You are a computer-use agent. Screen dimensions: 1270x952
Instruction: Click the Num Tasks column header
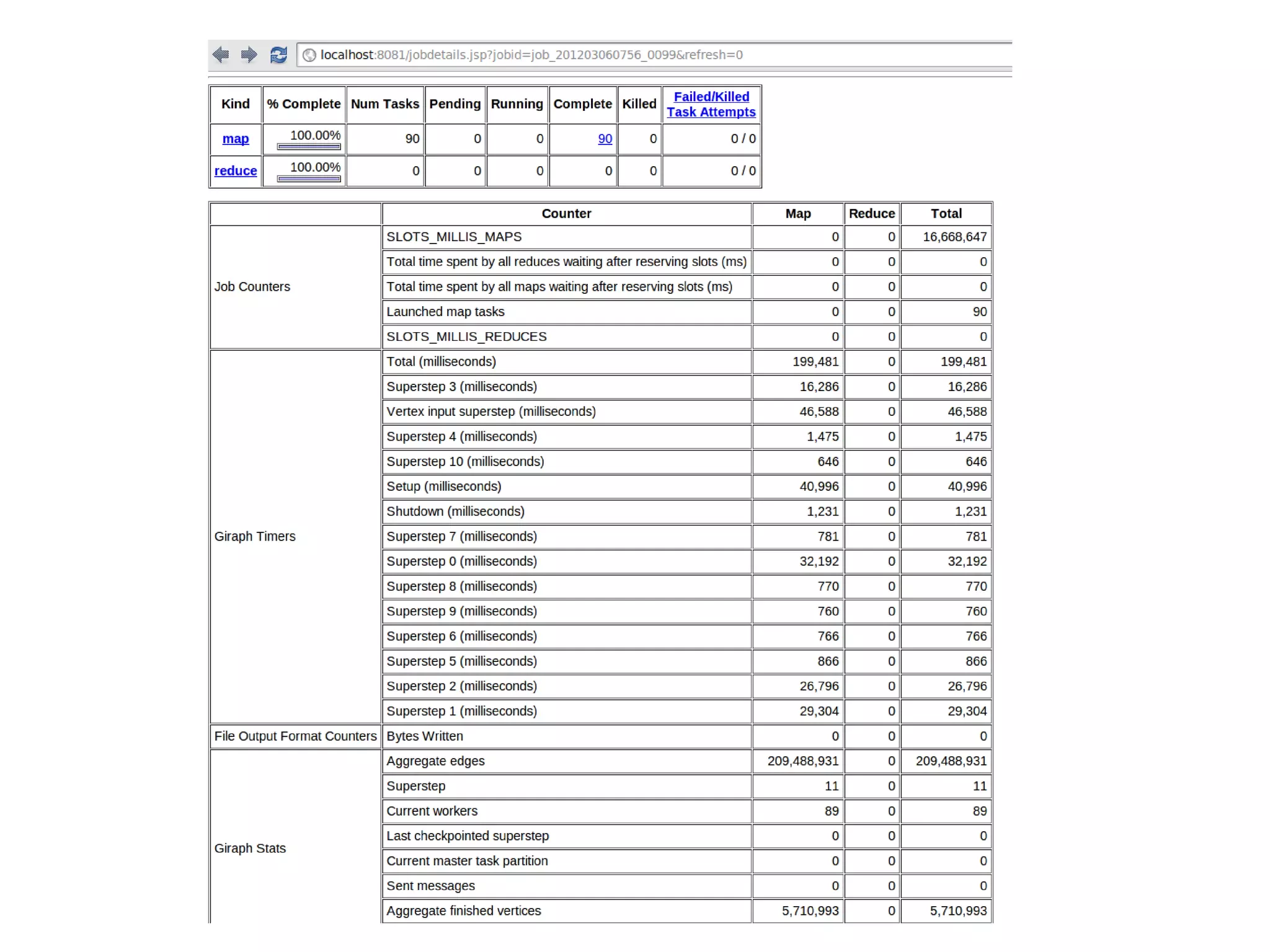384,104
